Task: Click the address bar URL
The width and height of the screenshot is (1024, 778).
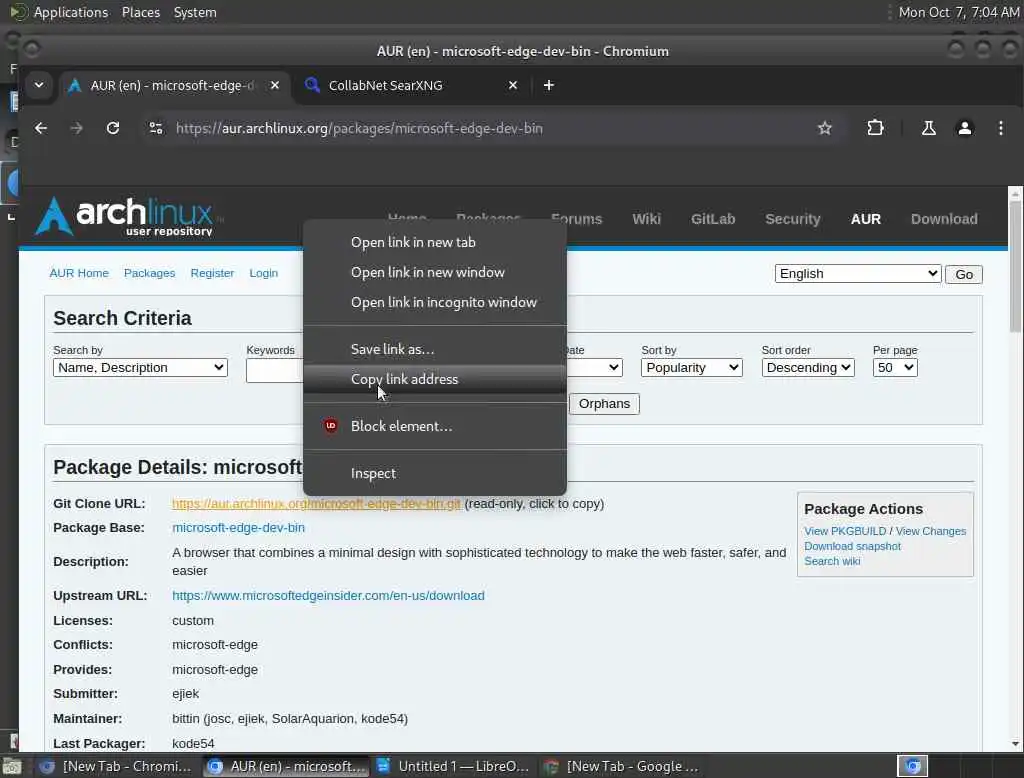Action: coord(359,128)
